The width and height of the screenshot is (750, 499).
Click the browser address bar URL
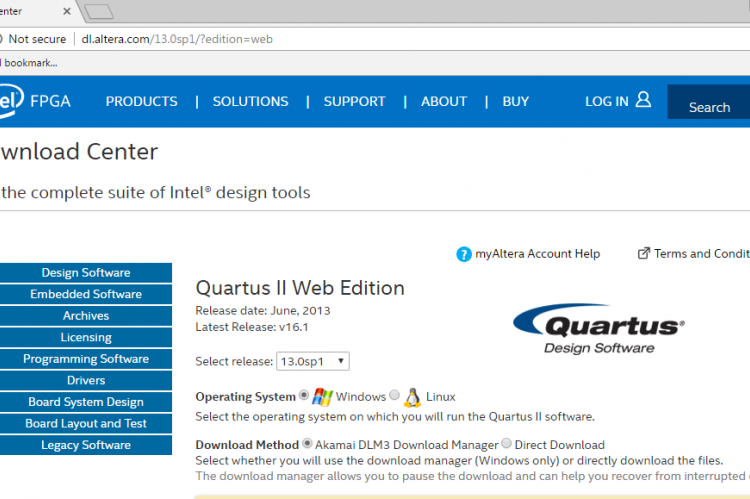point(177,39)
